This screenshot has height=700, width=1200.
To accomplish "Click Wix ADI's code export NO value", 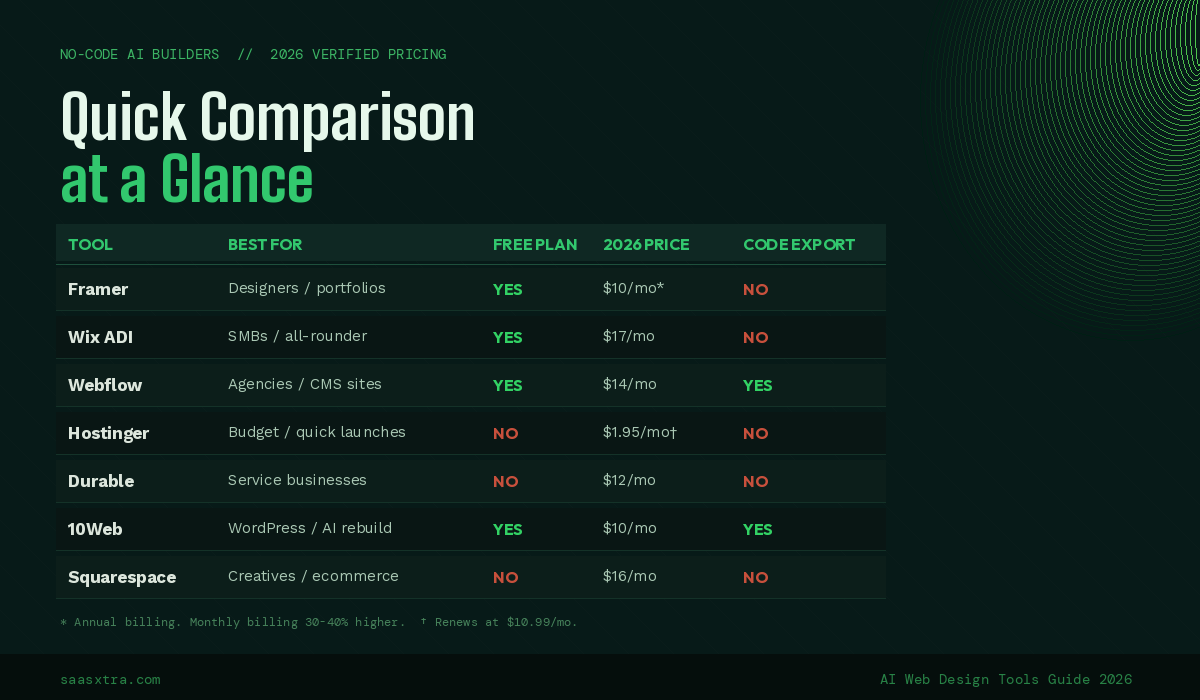I will click(x=756, y=338).
